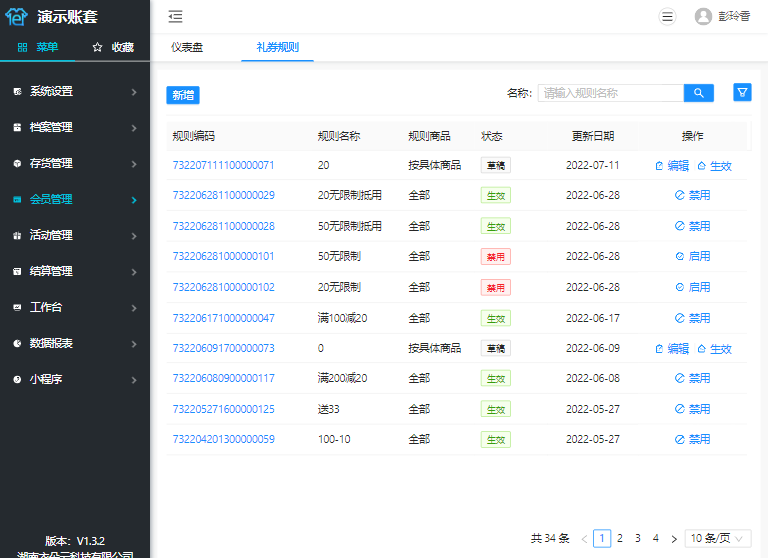
Task: Click the 草稿 status tag for rule 20
Action: [x=496, y=165]
